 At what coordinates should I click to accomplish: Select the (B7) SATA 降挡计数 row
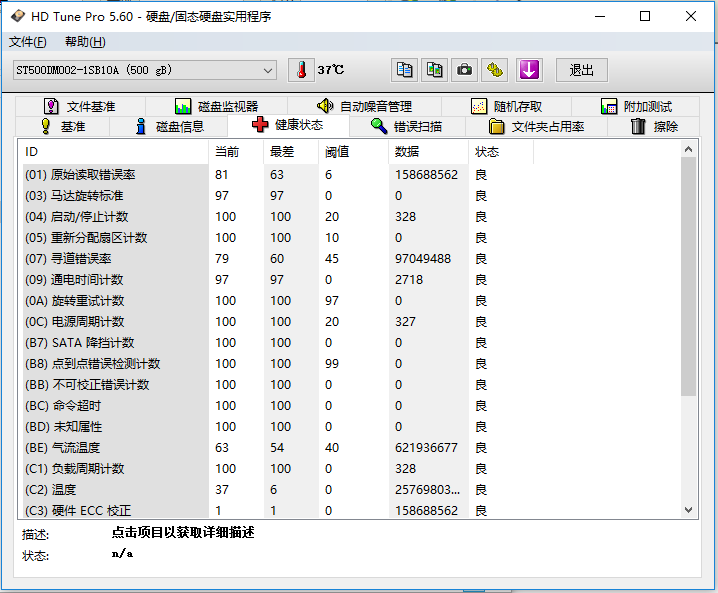coord(277,343)
